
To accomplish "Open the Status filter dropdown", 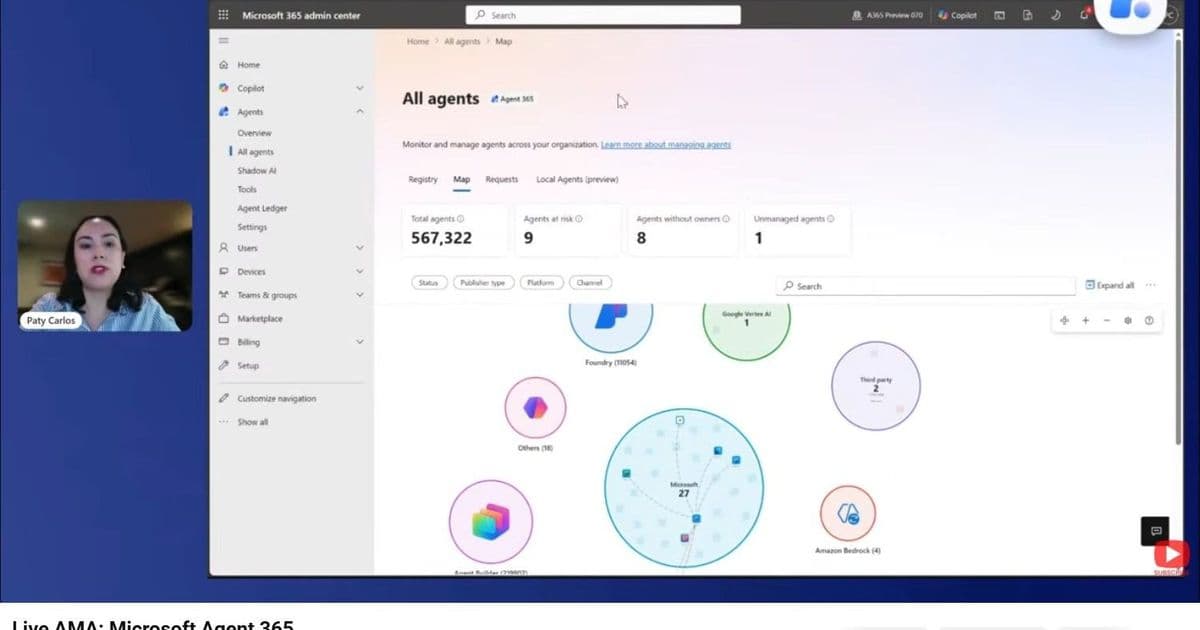I will click(428, 283).
